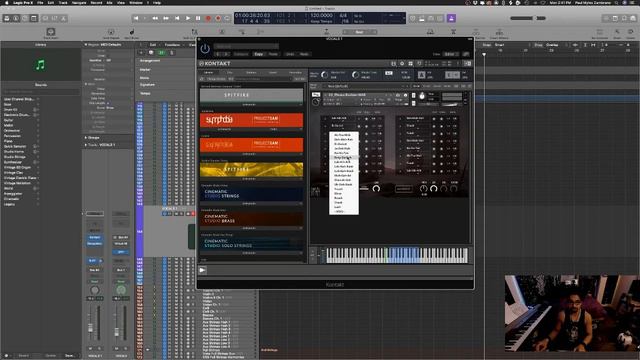Click the add track plus button

point(141,53)
